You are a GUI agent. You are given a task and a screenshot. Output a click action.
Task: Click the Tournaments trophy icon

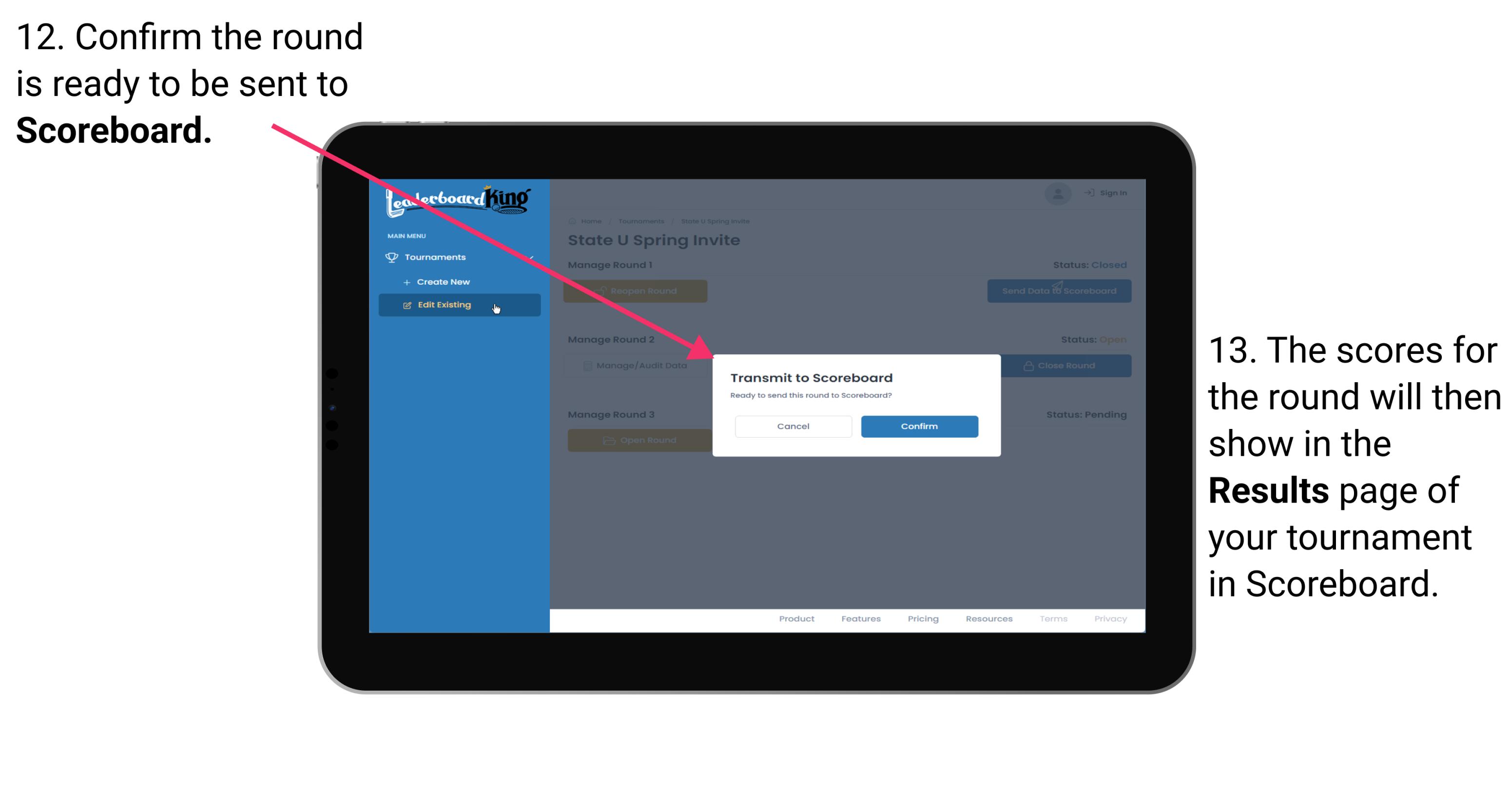tap(389, 256)
